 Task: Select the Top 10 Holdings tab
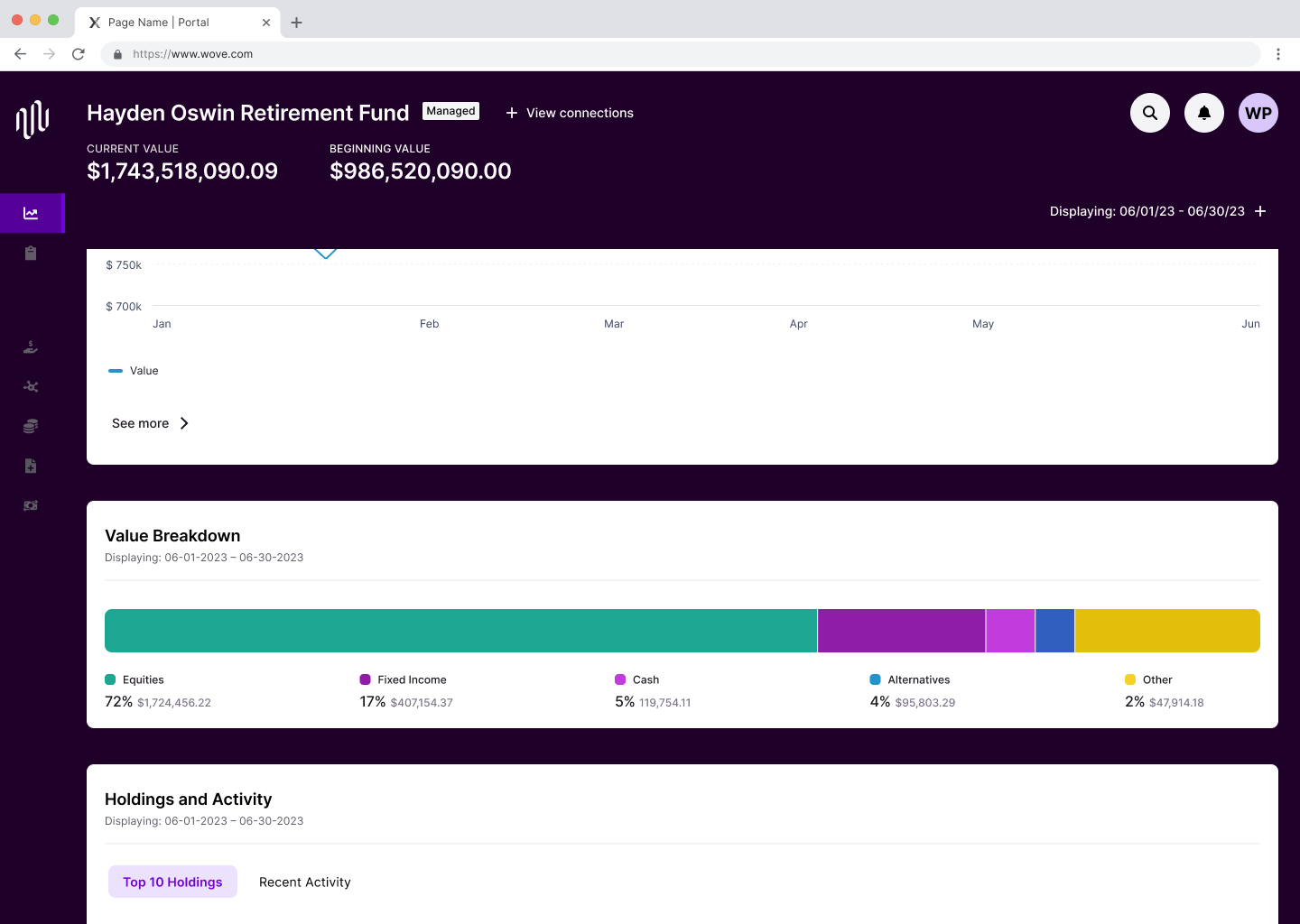point(172,882)
